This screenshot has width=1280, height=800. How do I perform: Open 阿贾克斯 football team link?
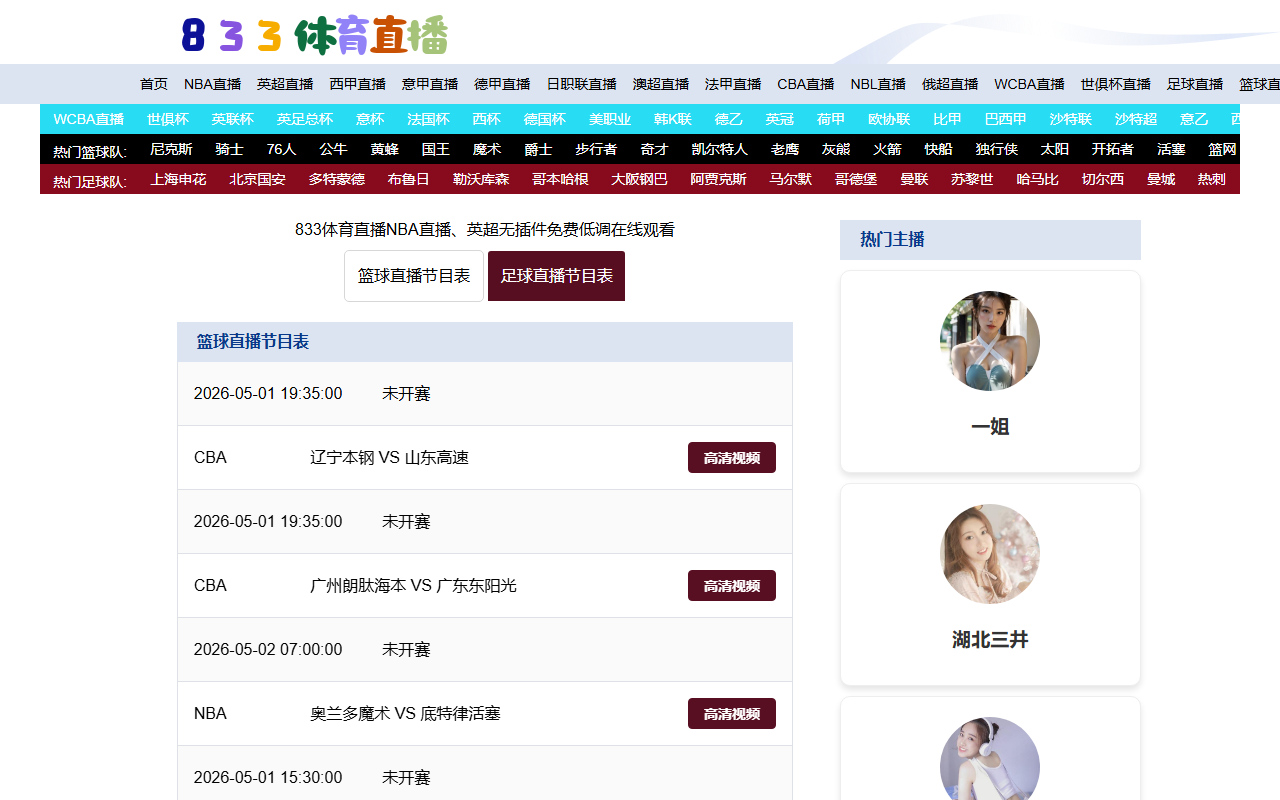[719, 179]
